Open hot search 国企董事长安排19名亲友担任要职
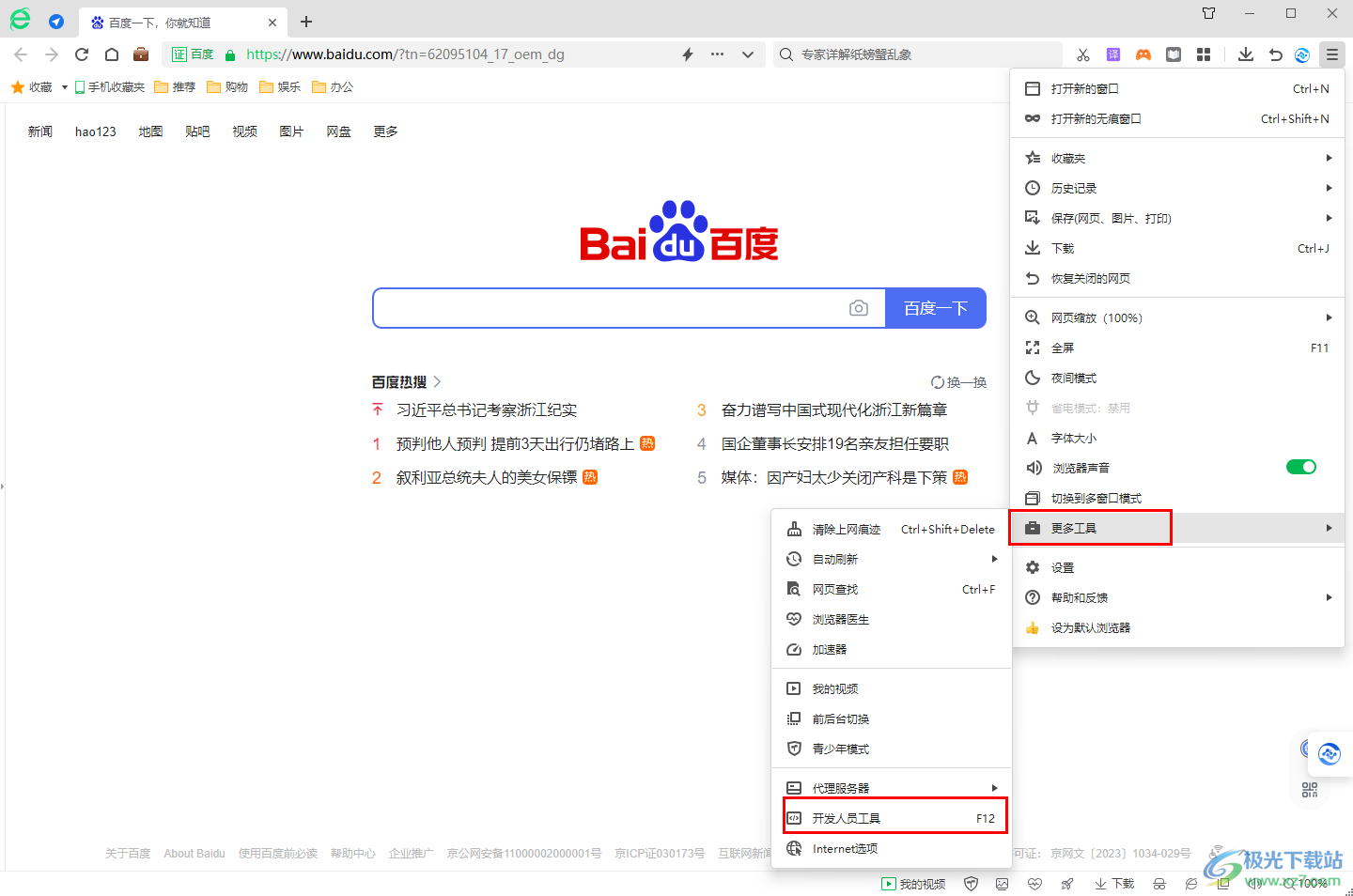1353x896 pixels. pos(835,443)
